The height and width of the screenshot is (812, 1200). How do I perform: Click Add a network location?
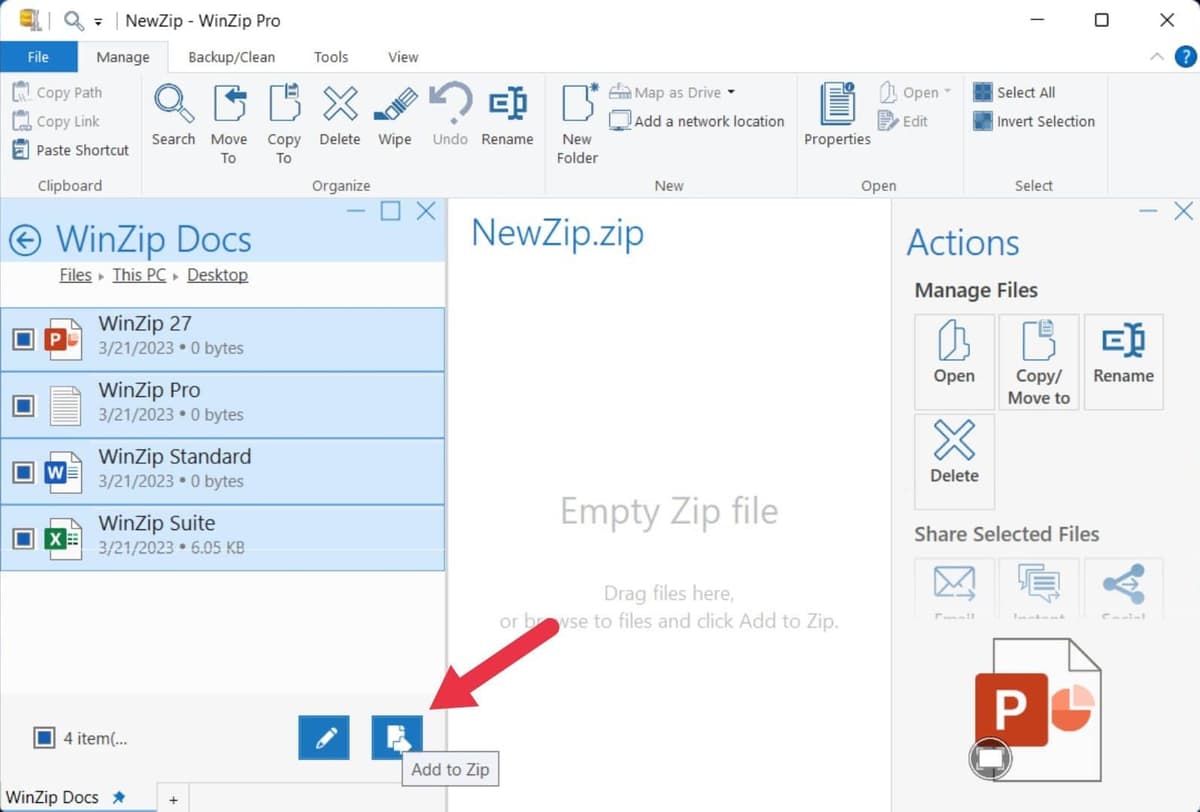coord(708,121)
